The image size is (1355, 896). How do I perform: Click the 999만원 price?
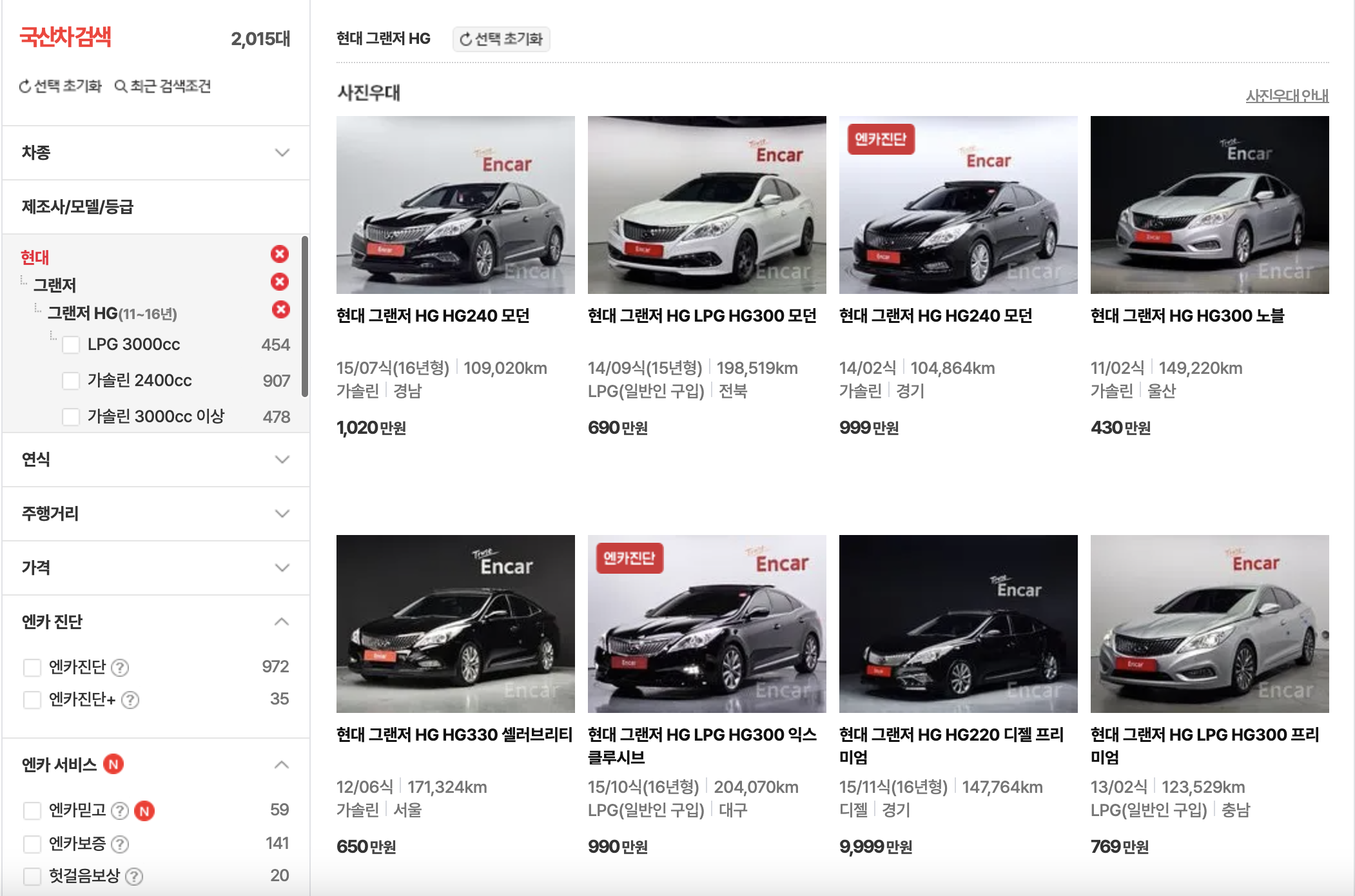point(869,428)
